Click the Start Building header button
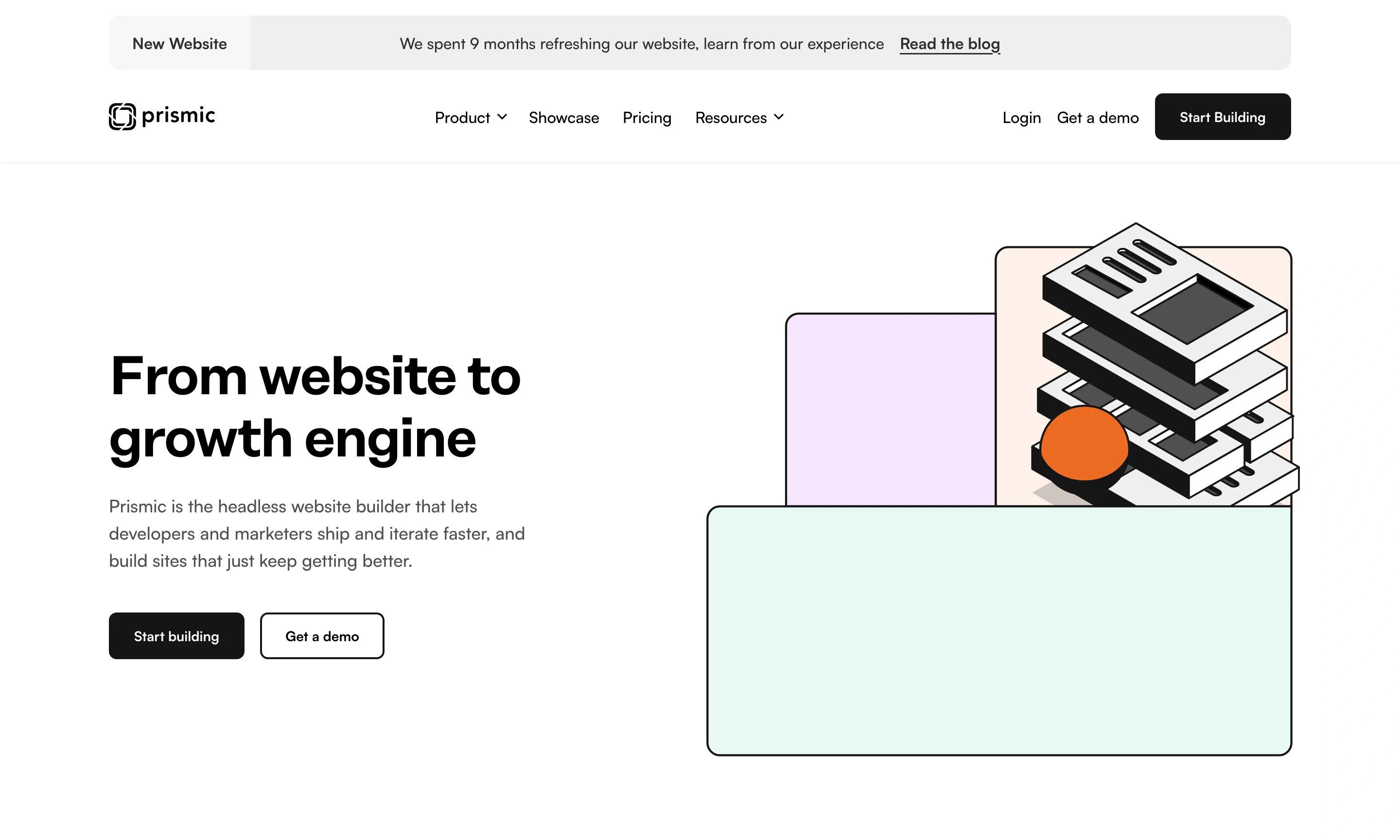 point(1222,117)
